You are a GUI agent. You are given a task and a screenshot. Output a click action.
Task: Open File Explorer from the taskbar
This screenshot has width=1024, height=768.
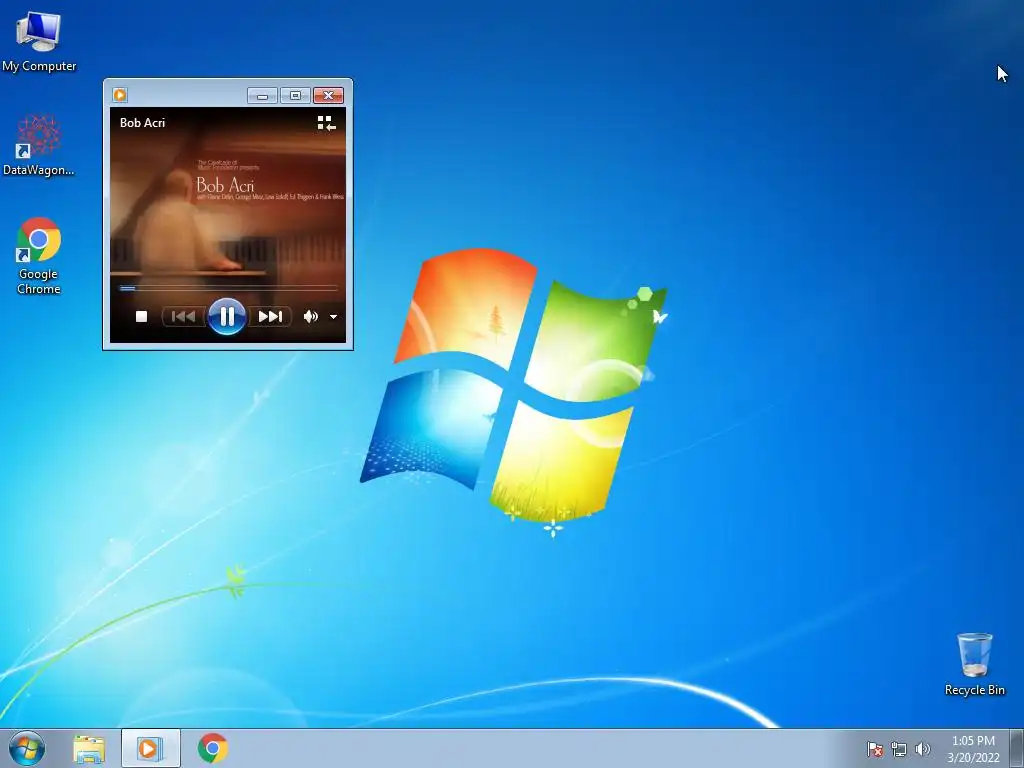point(89,749)
